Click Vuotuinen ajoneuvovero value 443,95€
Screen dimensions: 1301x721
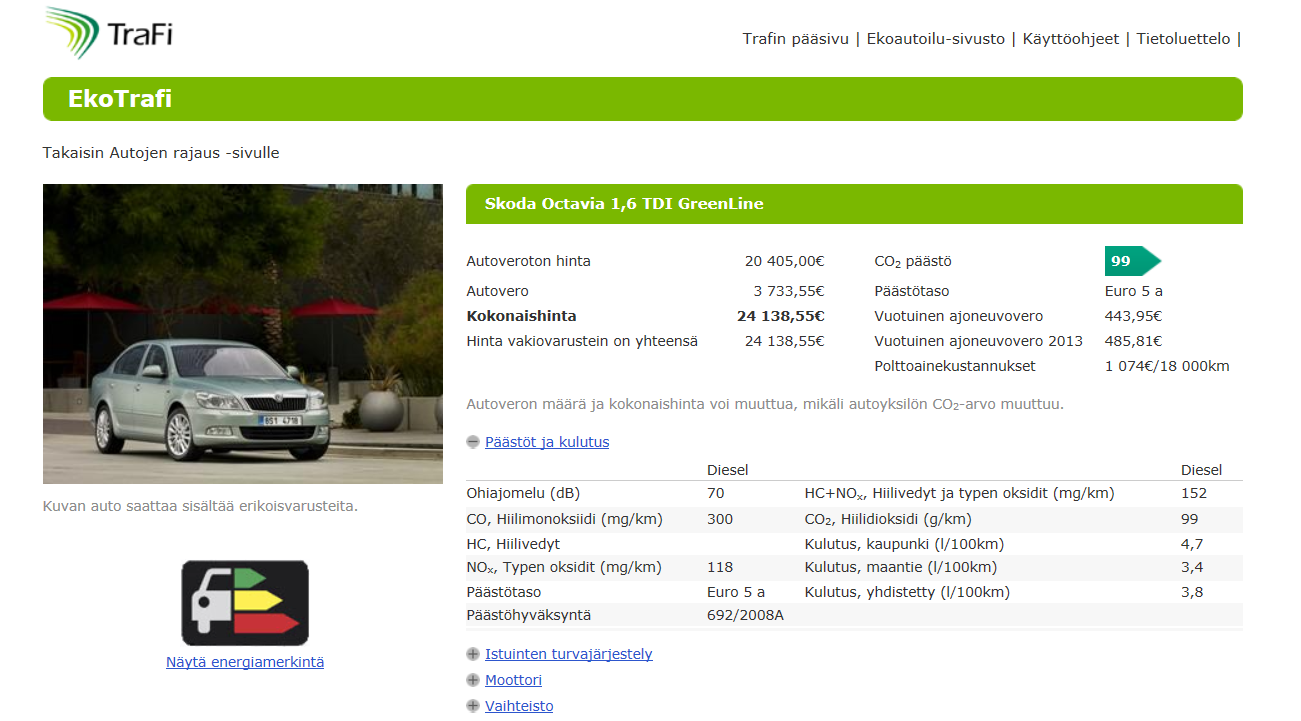click(x=1133, y=316)
